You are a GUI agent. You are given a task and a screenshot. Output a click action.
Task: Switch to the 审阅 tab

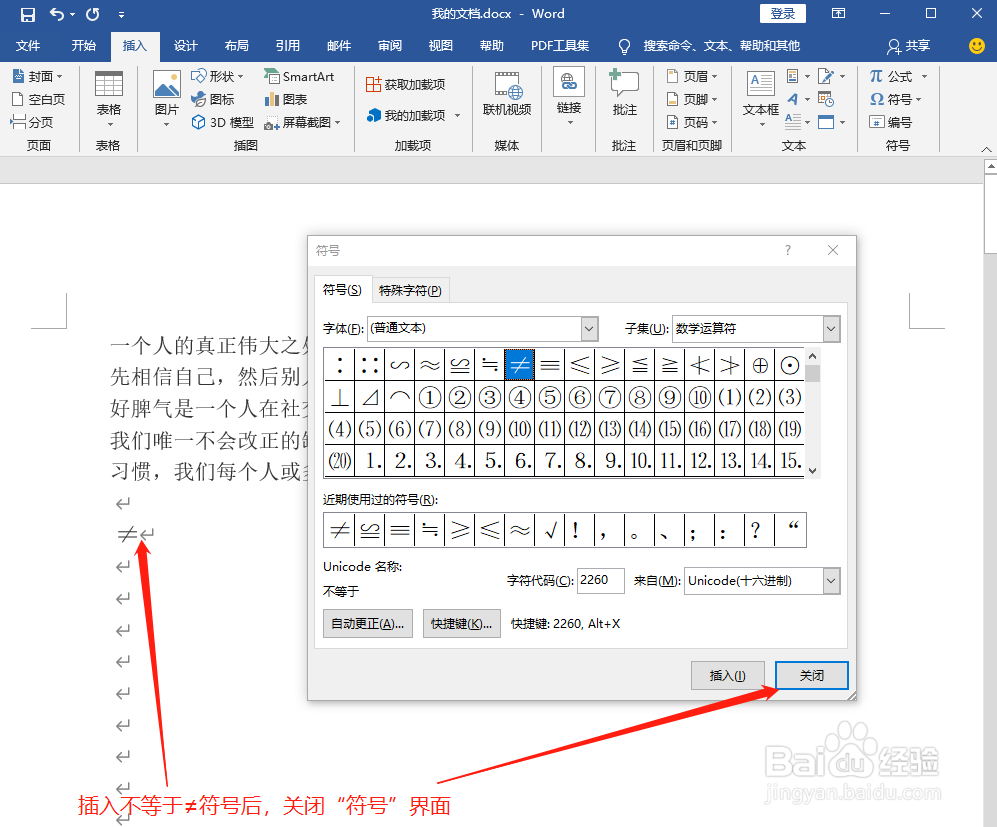click(390, 46)
